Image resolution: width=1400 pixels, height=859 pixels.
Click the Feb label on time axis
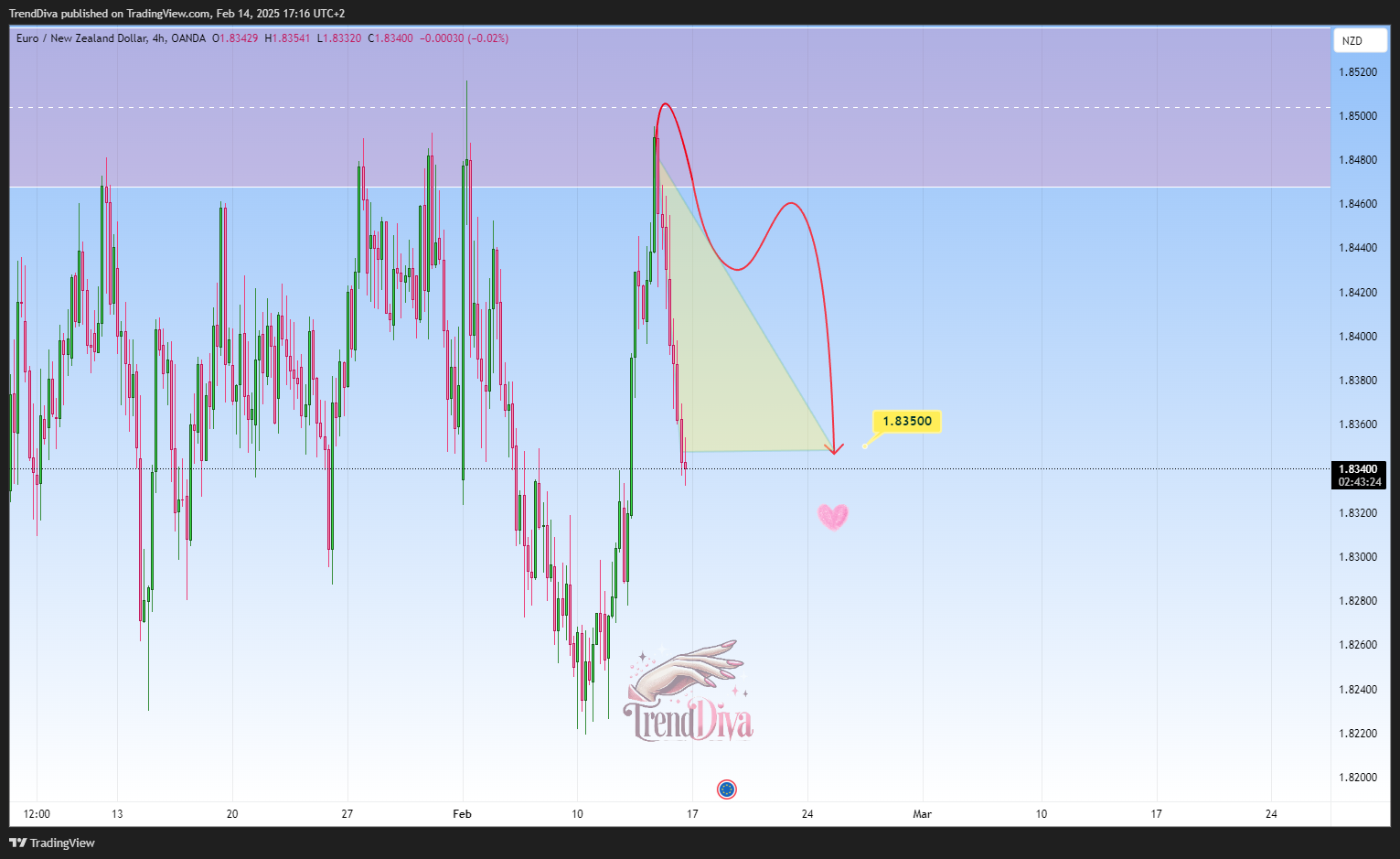coord(462,814)
